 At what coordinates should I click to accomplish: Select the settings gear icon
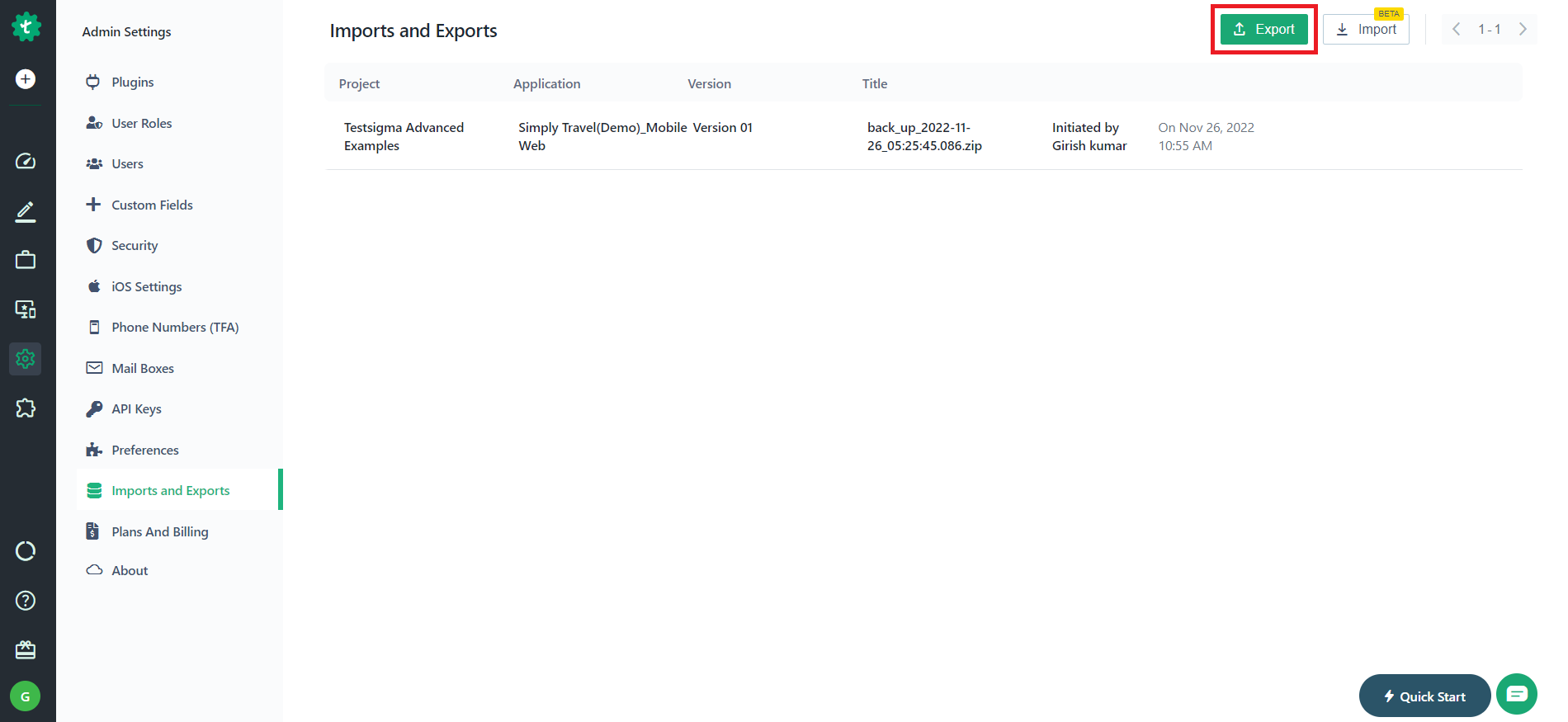click(x=26, y=359)
